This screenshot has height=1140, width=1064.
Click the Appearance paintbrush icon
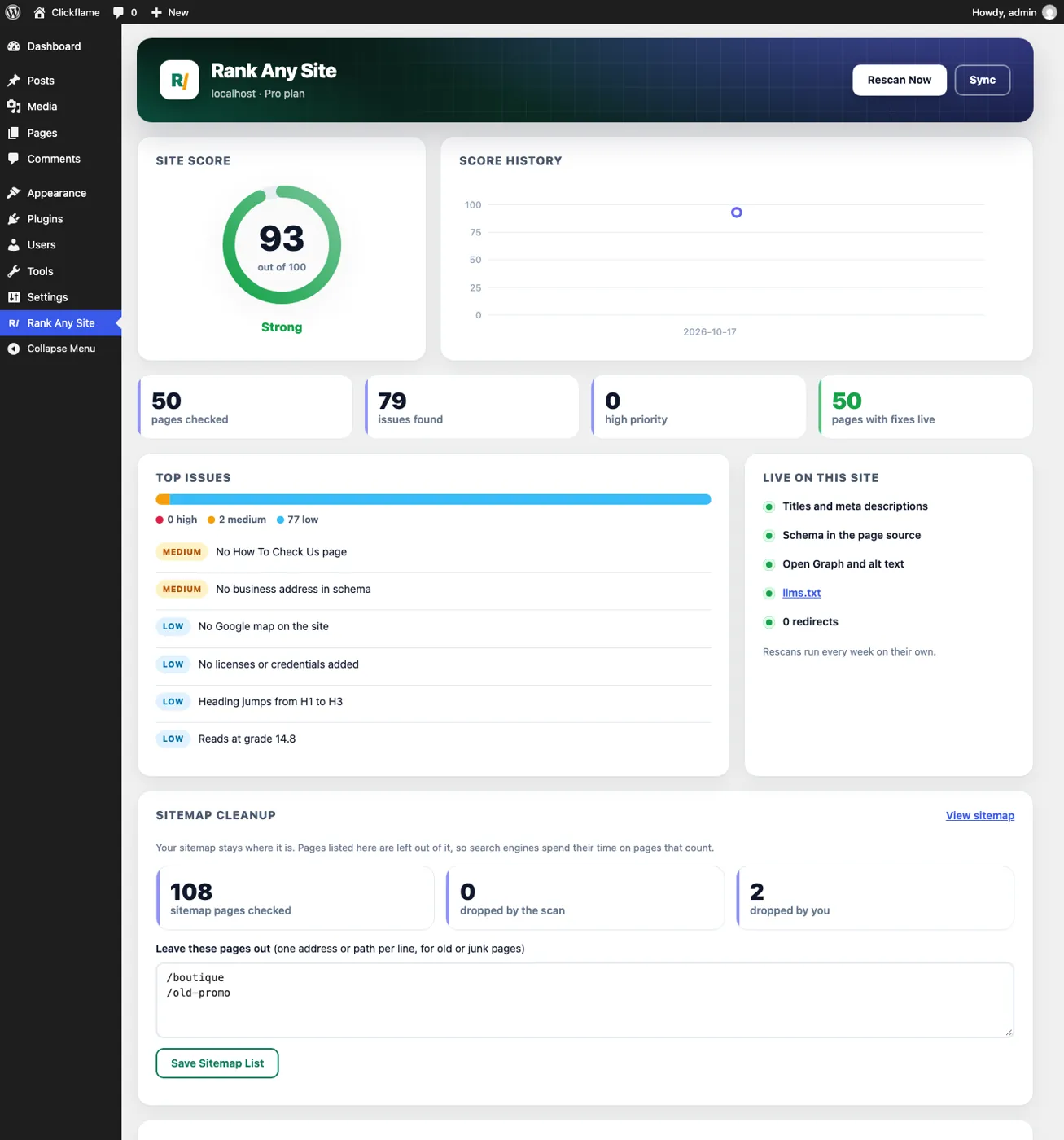coord(14,193)
